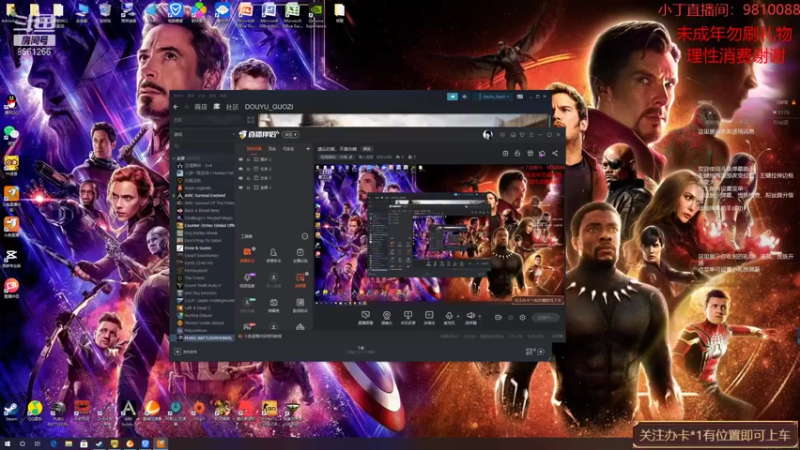800x450 pixels.
Task: Expand the microphone options arrow
Action: pyautogui.click(x=458, y=316)
